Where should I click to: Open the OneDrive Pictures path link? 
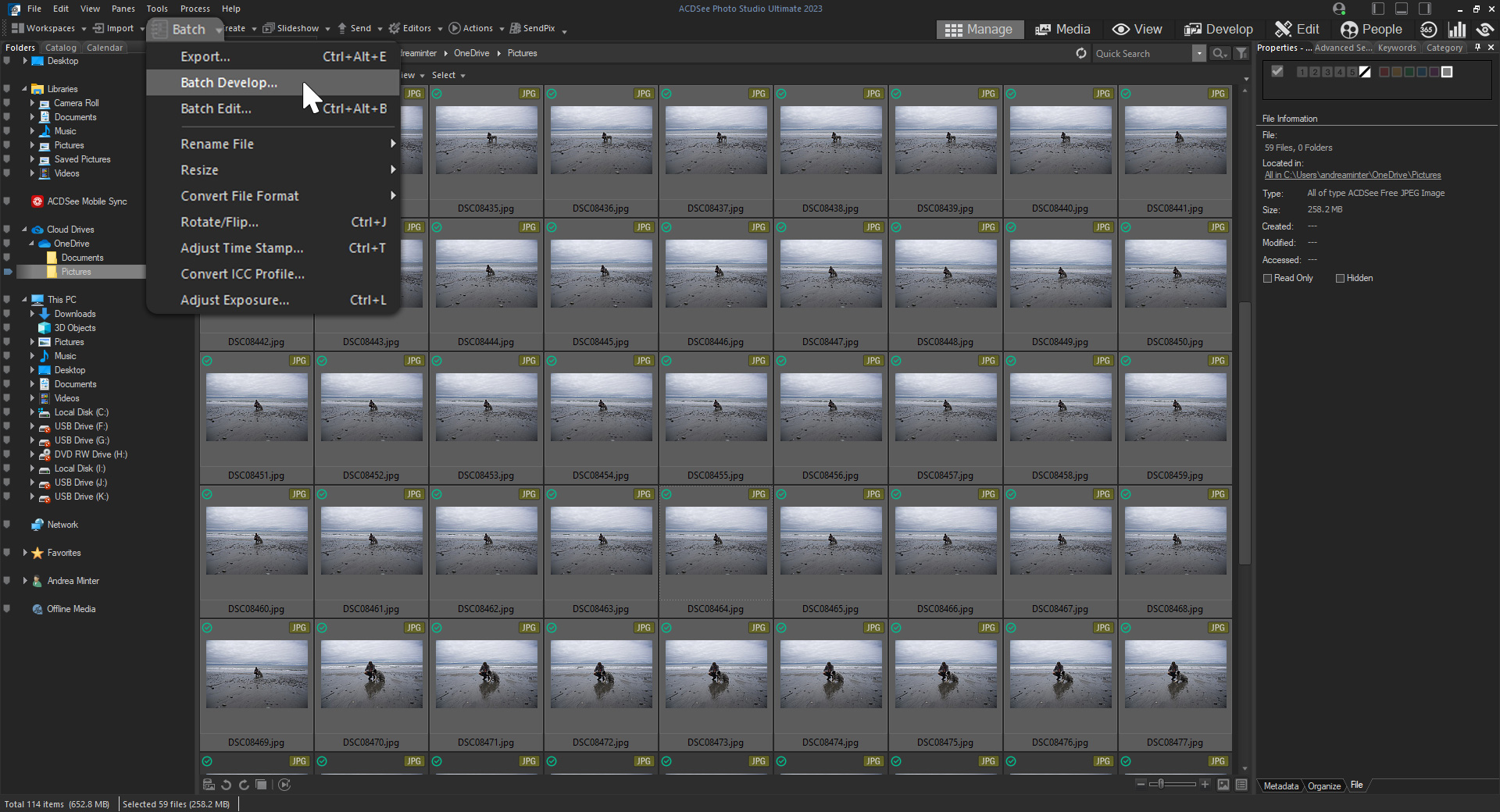[x=1352, y=176]
